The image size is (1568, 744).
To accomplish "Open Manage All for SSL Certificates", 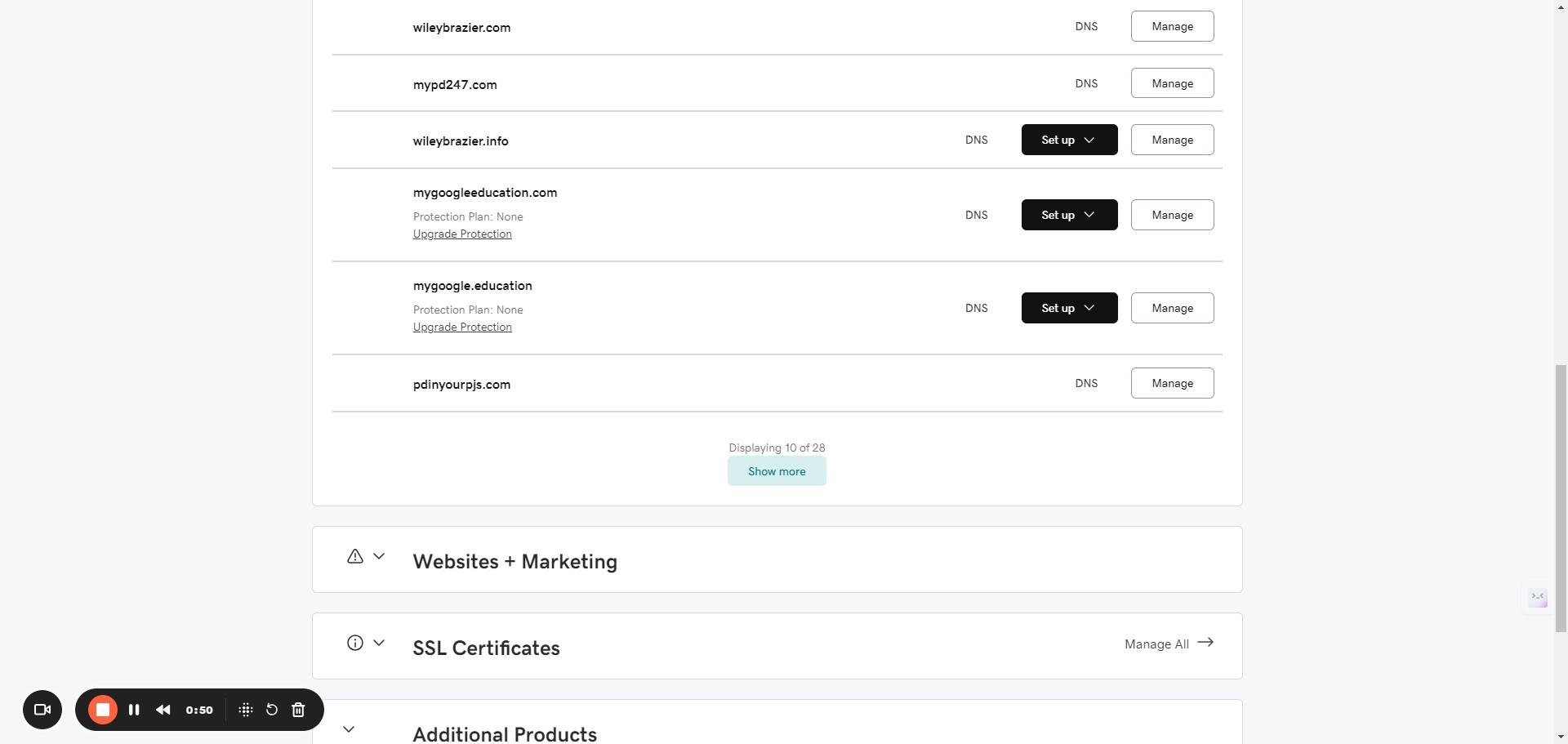I will point(1169,644).
